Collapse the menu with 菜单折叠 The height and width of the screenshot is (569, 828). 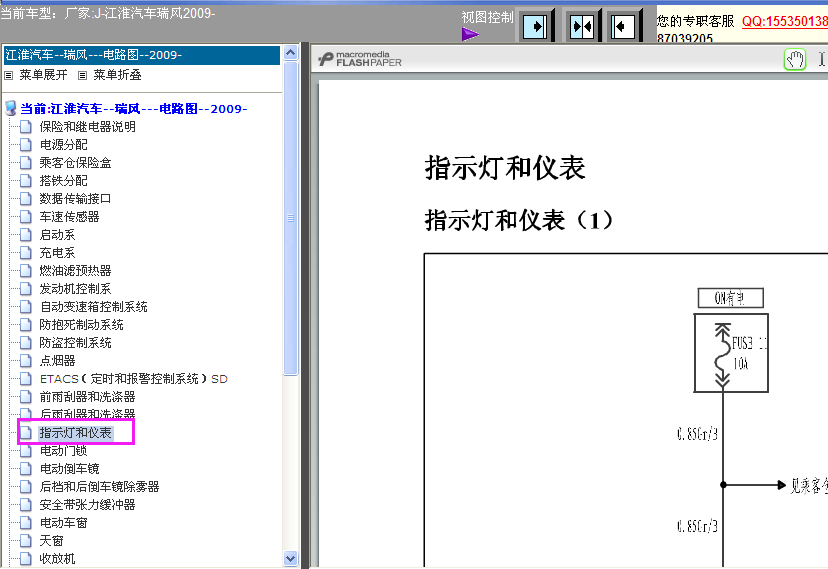click(x=117, y=75)
